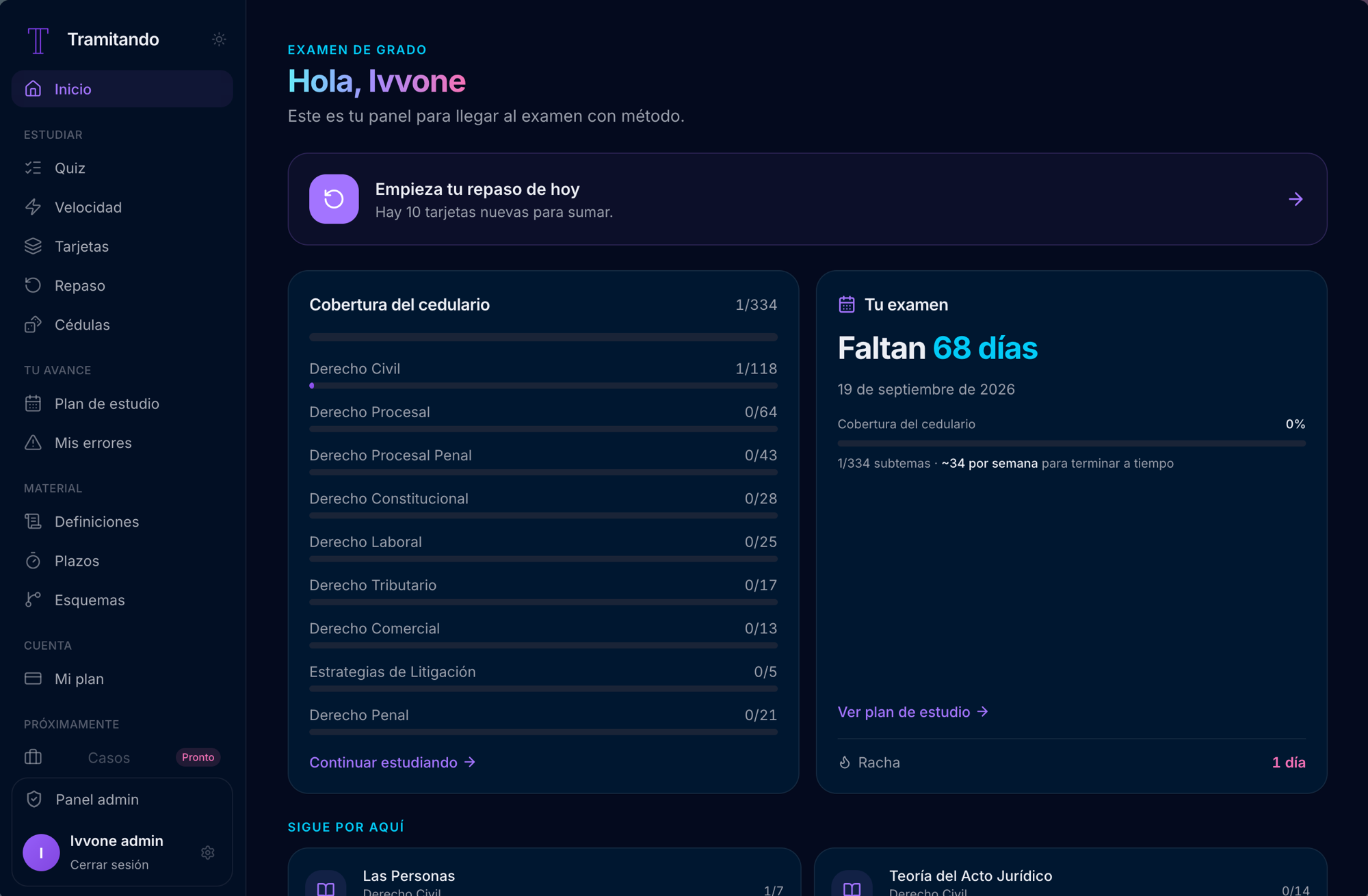This screenshot has height=896, width=1368.
Task: Open Mi plan account page
Action: [122, 678]
